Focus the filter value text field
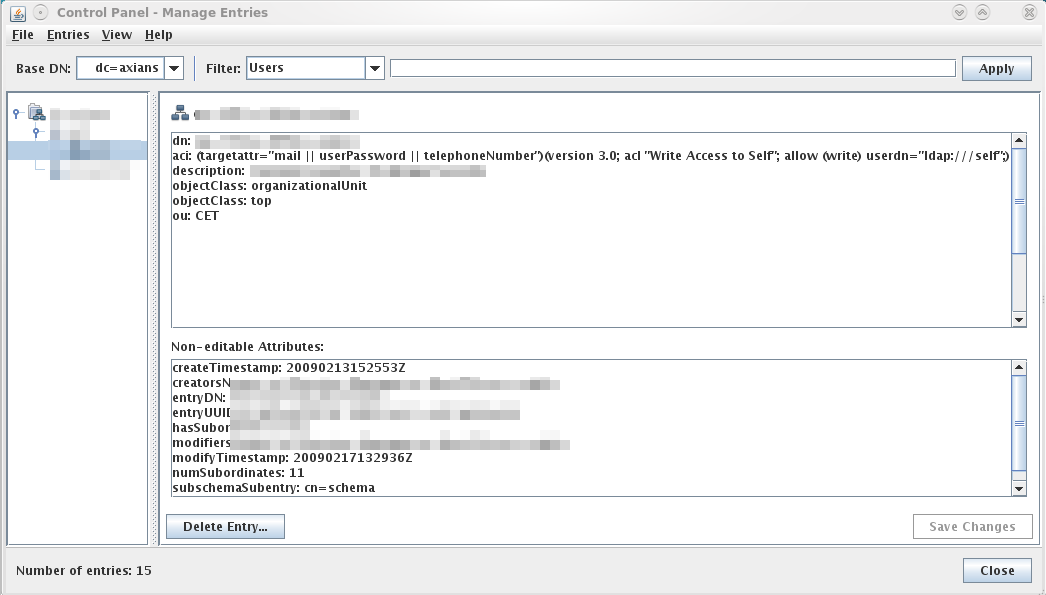Image resolution: width=1046 pixels, height=595 pixels. click(672, 68)
